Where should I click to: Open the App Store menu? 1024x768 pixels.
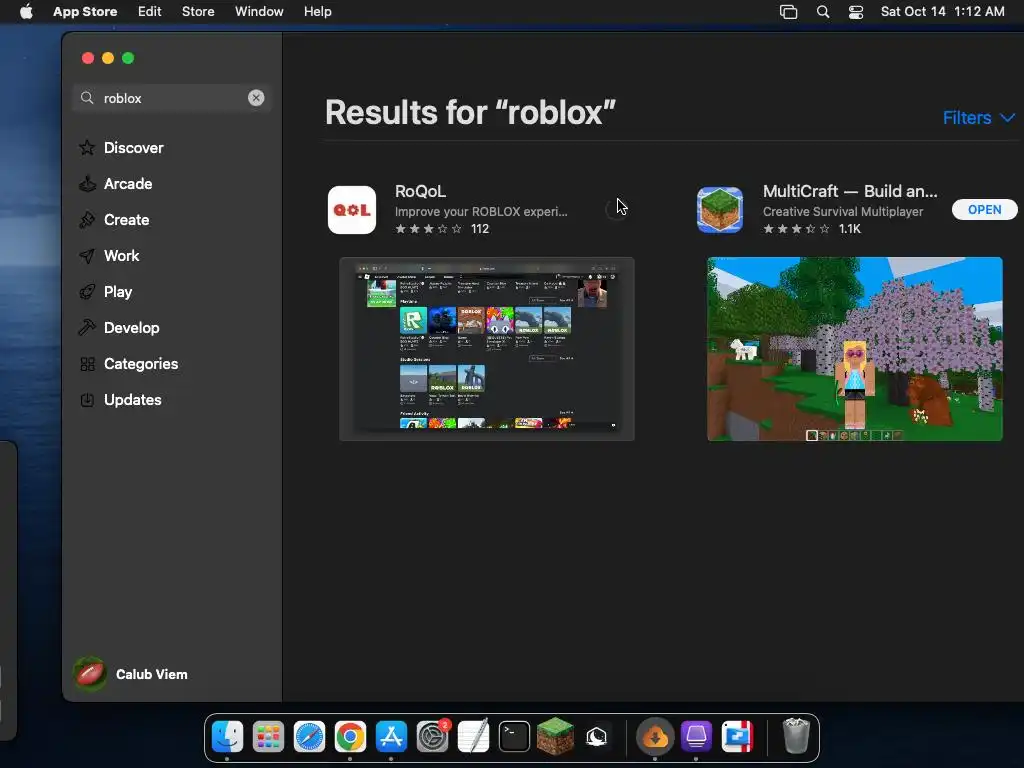85,12
